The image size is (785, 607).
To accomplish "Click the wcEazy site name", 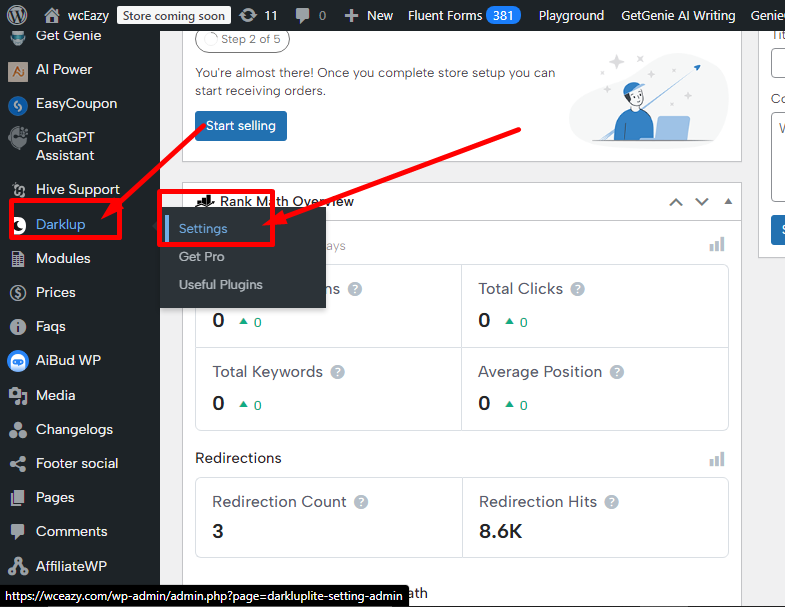I will point(88,16).
